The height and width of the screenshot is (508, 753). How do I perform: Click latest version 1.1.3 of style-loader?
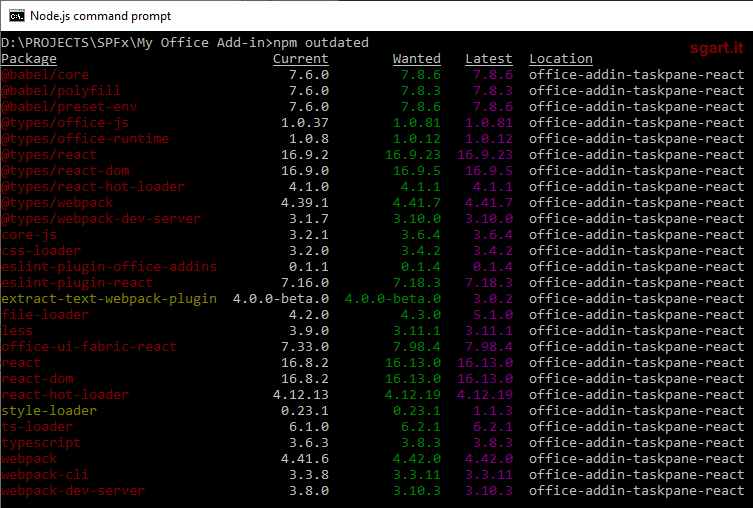[493, 411]
